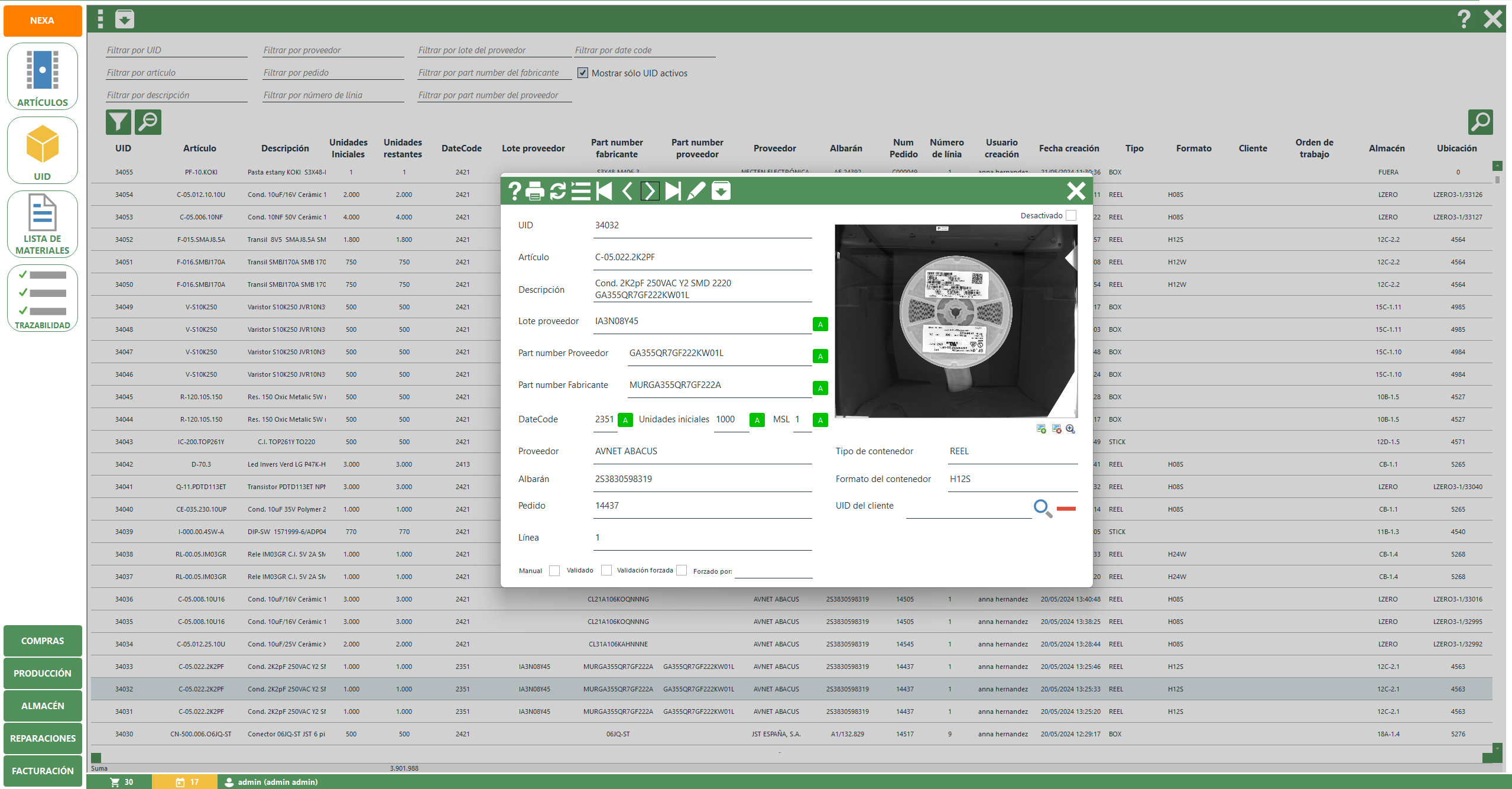This screenshot has width=1512, height=789.
Task: Open the COMPRAS section
Action: (x=43, y=641)
